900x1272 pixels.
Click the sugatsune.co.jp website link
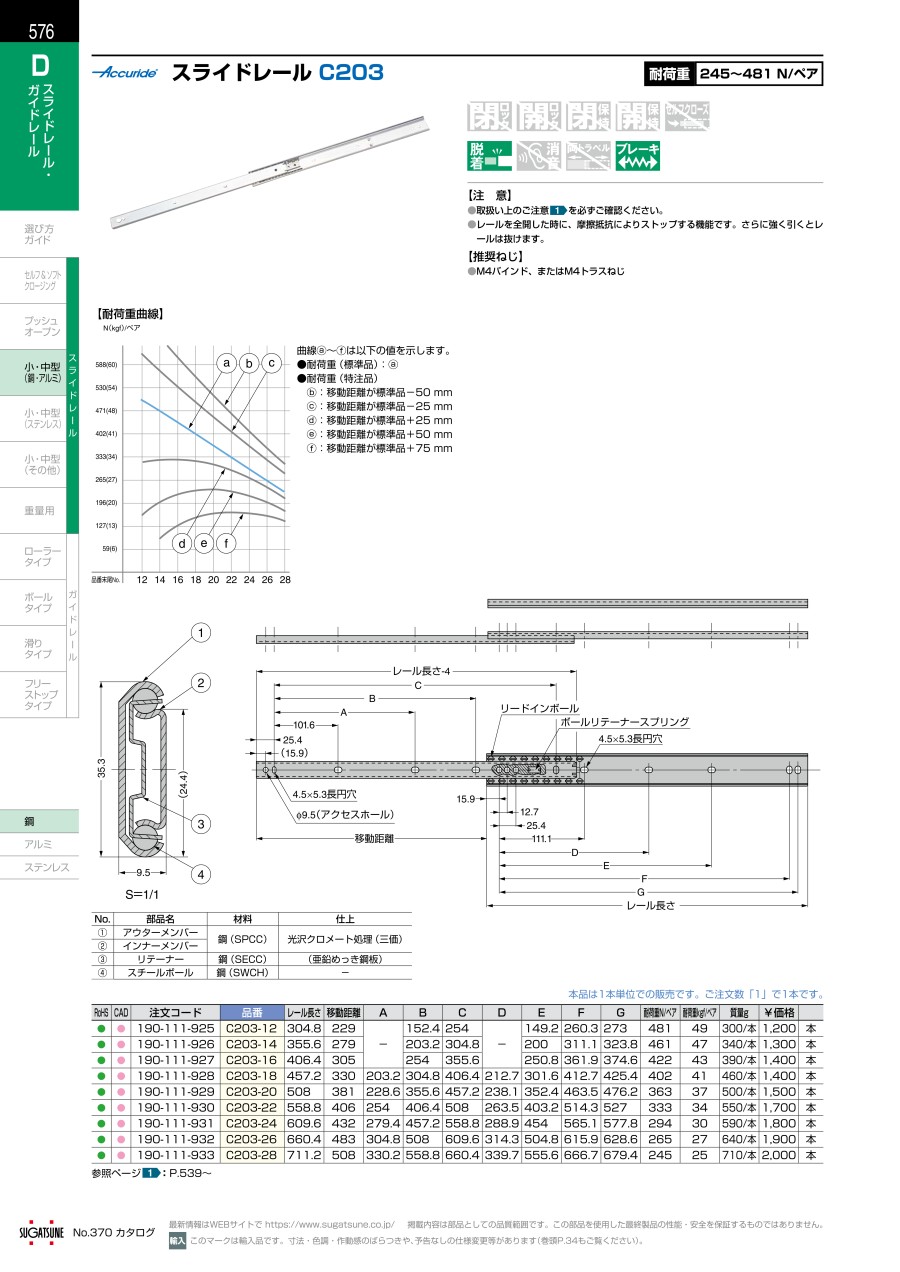(x=329, y=1224)
